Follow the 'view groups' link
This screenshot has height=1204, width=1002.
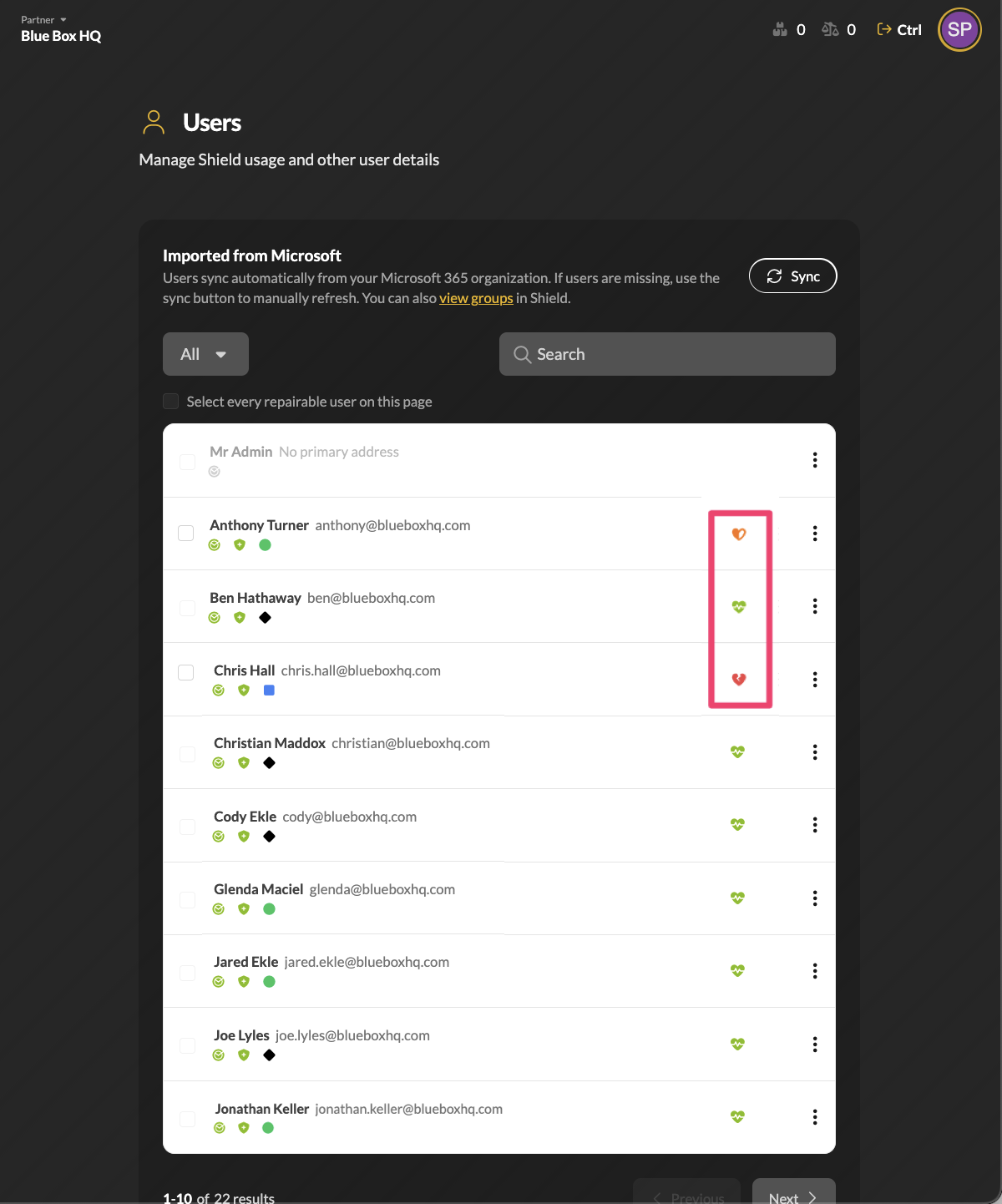(x=476, y=298)
